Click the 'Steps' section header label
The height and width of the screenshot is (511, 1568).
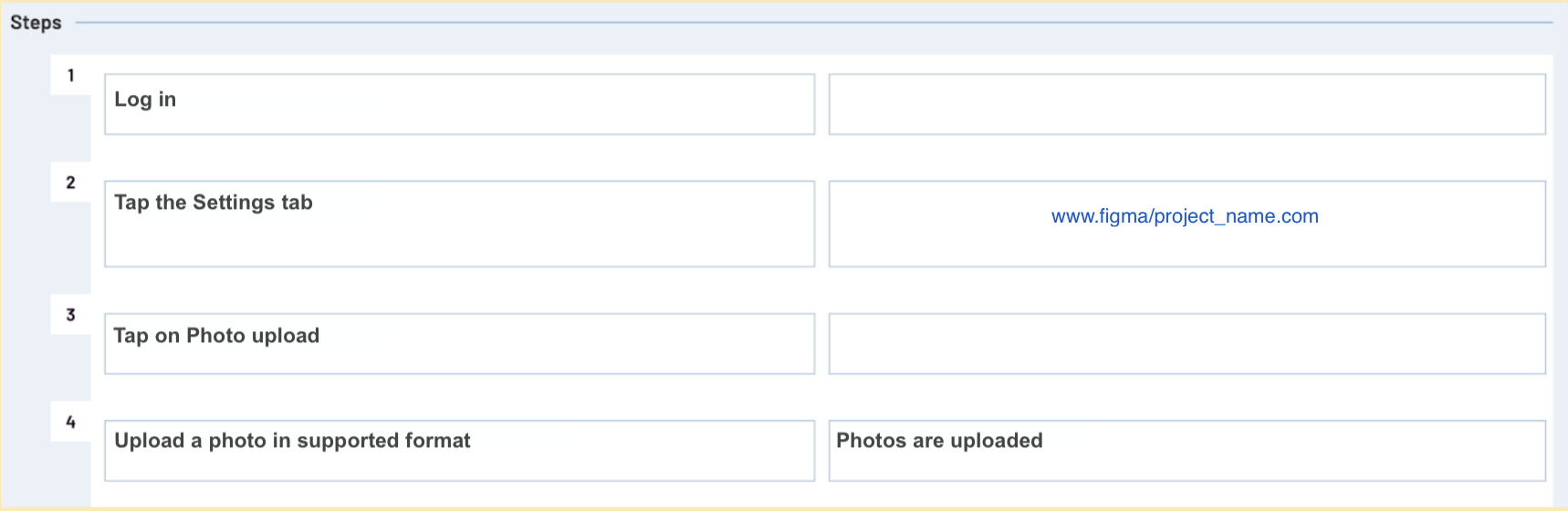tap(36, 23)
